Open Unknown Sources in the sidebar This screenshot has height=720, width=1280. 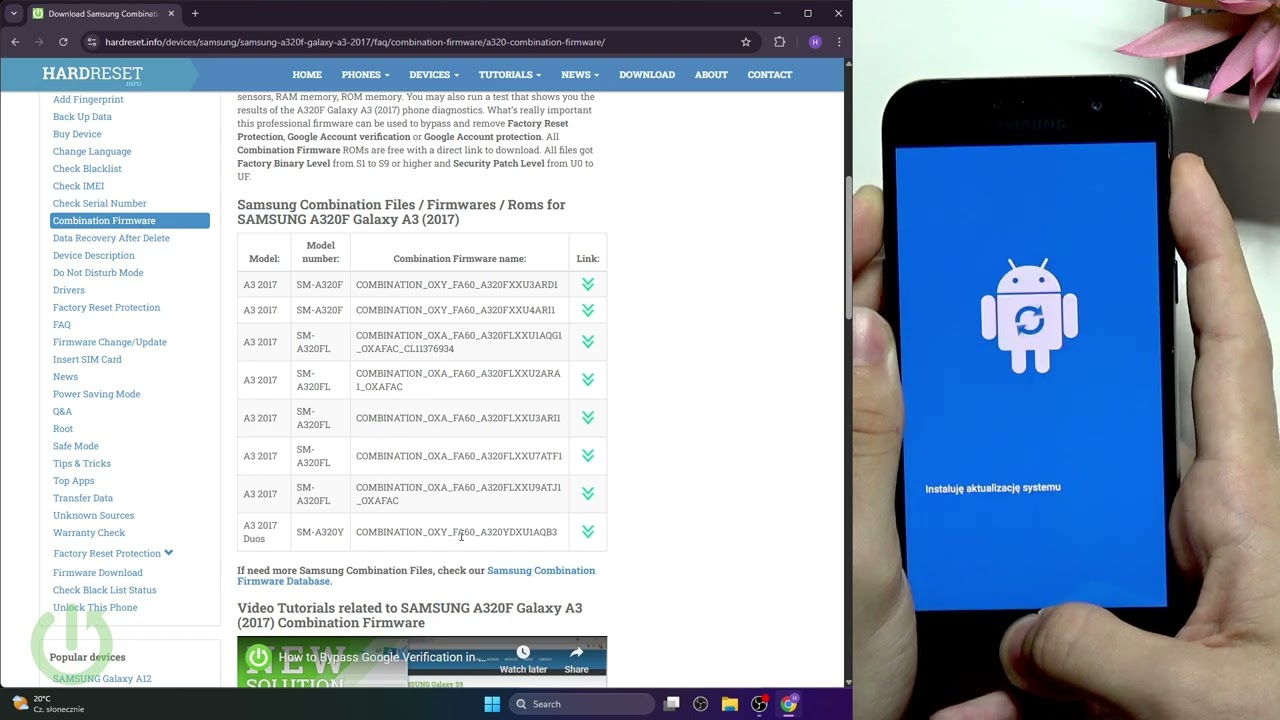[x=93, y=516]
